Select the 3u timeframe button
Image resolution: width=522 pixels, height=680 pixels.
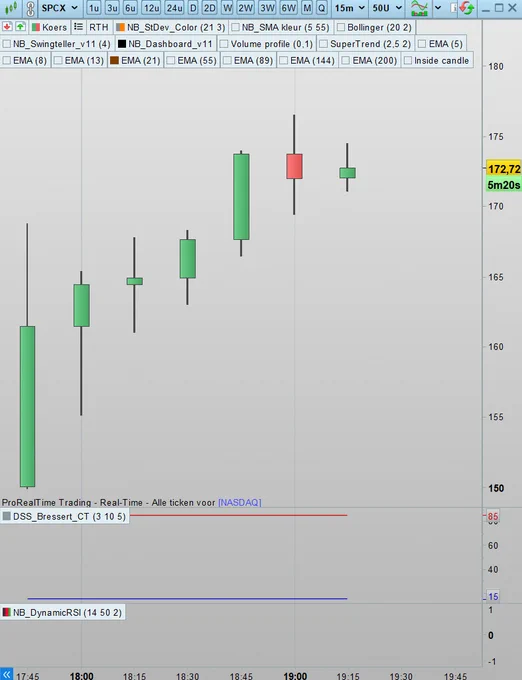(x=112, y=8)
